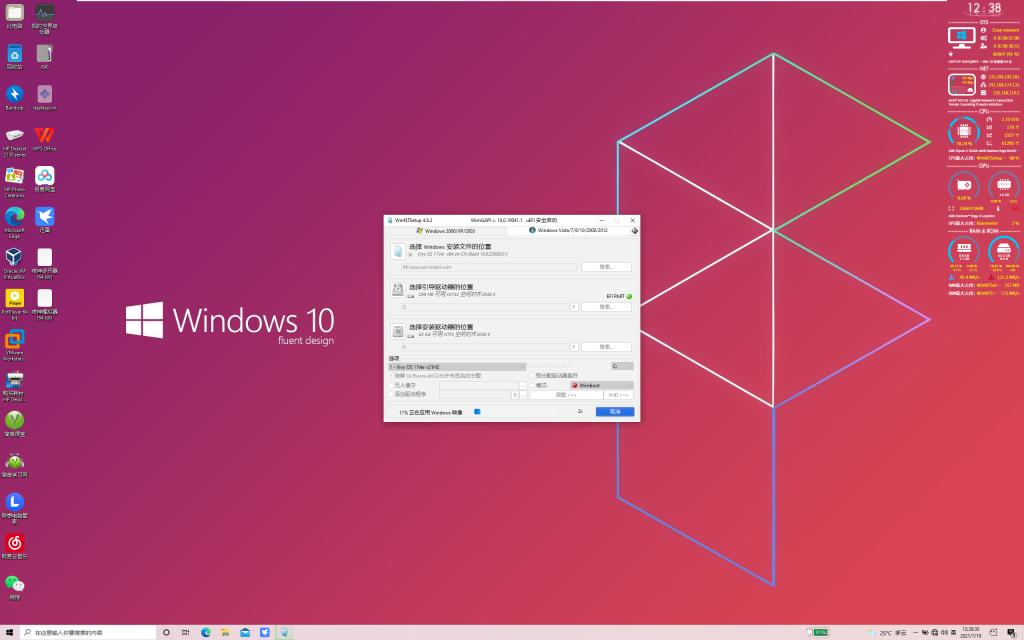Click 搜索 for the boot drive Z:
The height and width of the screenshot is (640, 1024).
(606, 307)
